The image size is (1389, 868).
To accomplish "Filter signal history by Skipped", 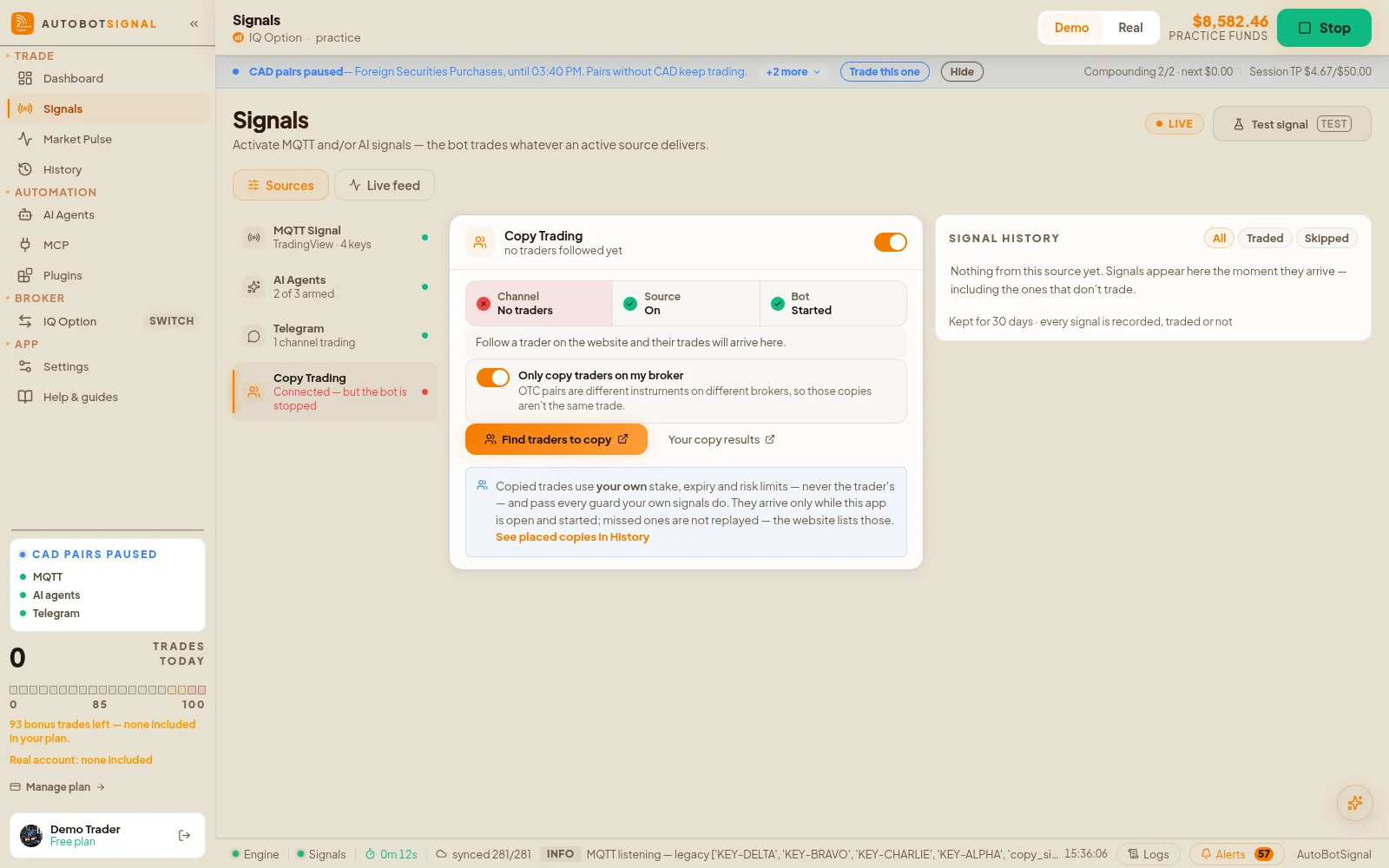I will tap(1326, 238).
